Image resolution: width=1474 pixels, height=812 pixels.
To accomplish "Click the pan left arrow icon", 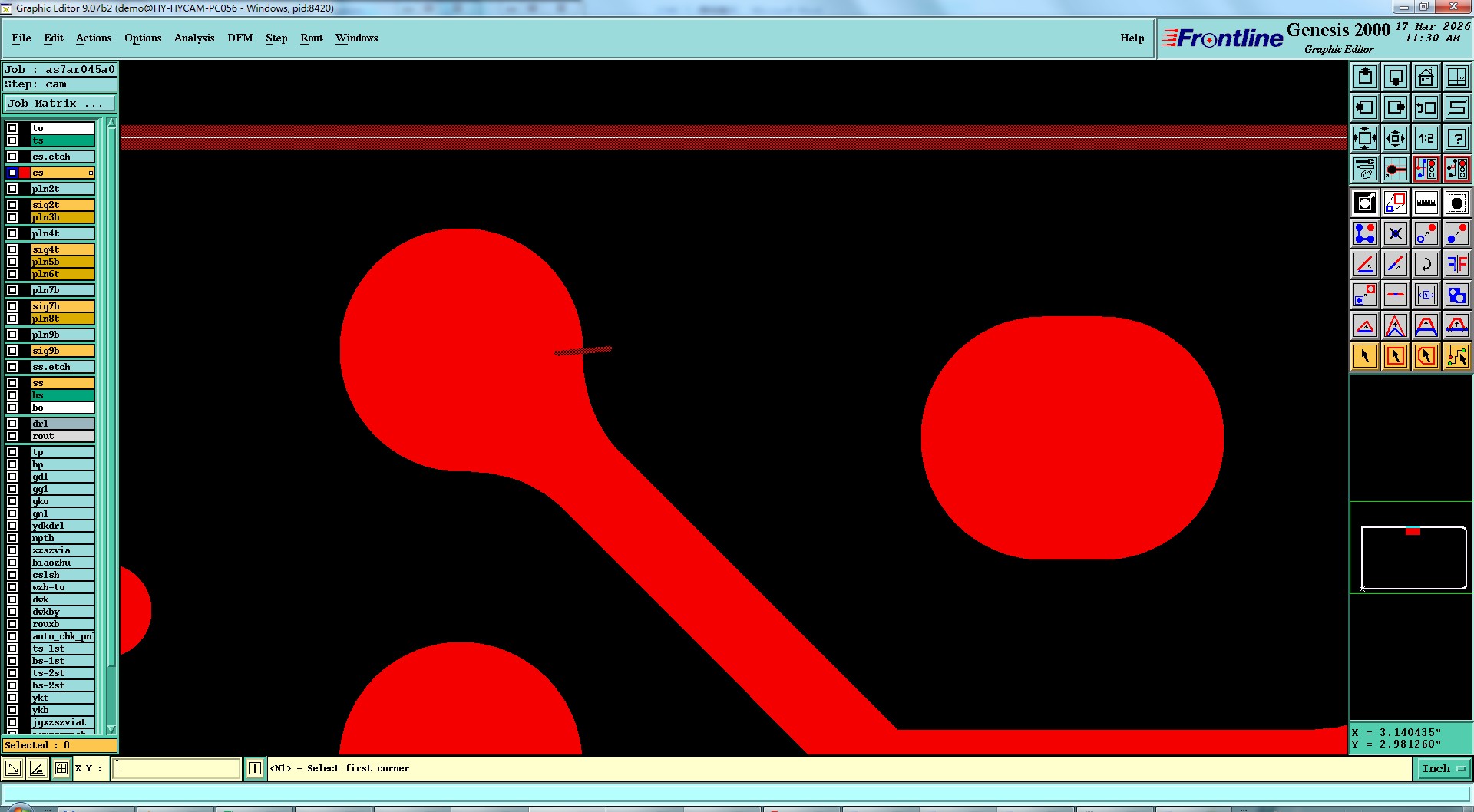I will (1365, 107).
